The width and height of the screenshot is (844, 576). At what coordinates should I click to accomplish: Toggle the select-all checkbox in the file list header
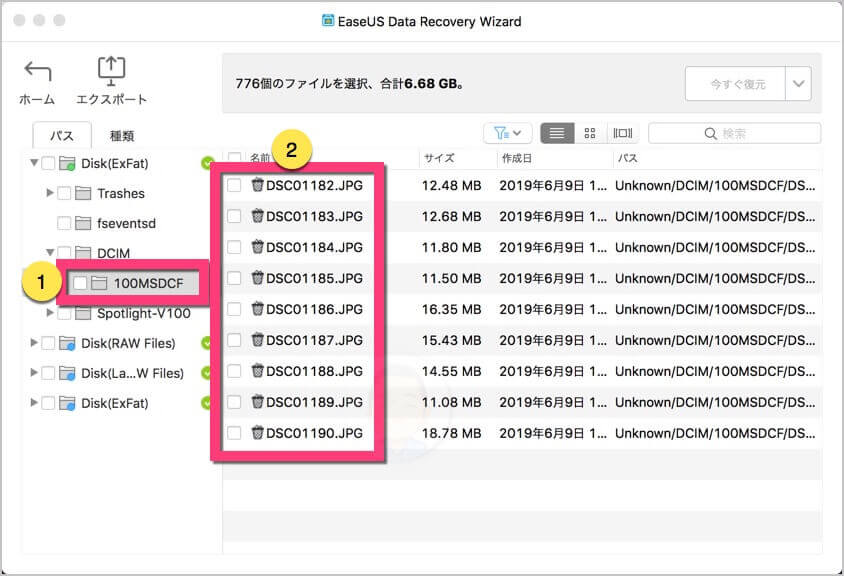coord(234,158)
